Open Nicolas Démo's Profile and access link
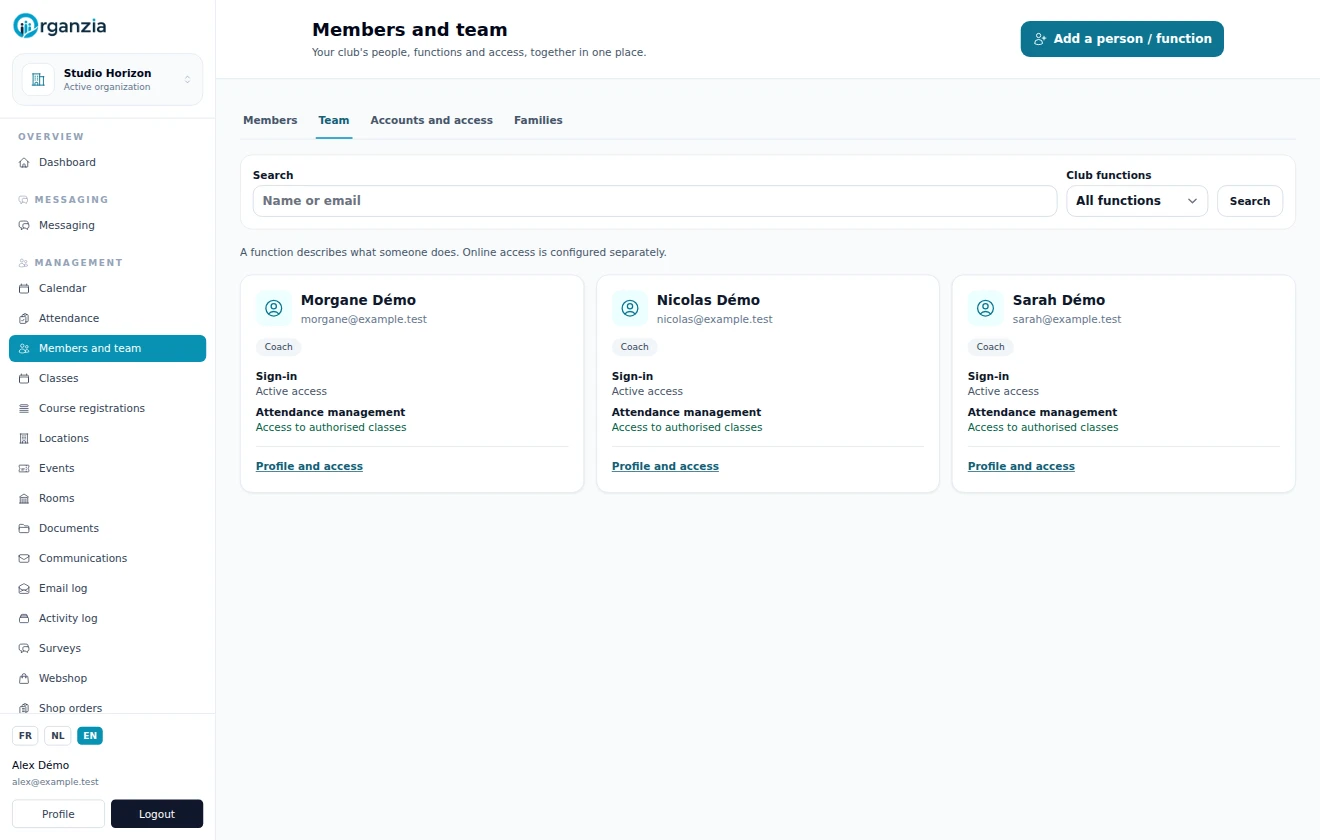 pos(665,466)
